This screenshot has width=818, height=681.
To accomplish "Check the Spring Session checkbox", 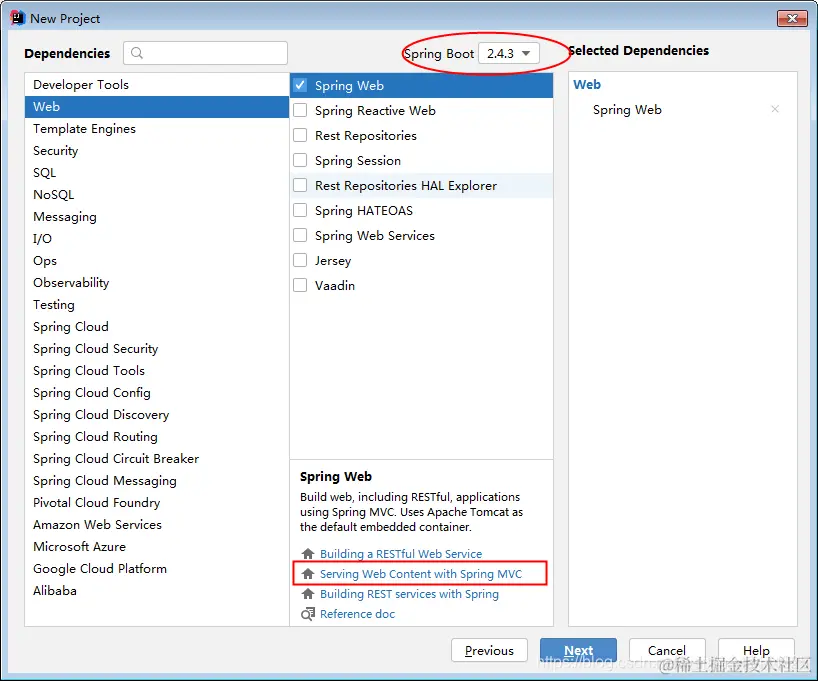I will [300, 160].
